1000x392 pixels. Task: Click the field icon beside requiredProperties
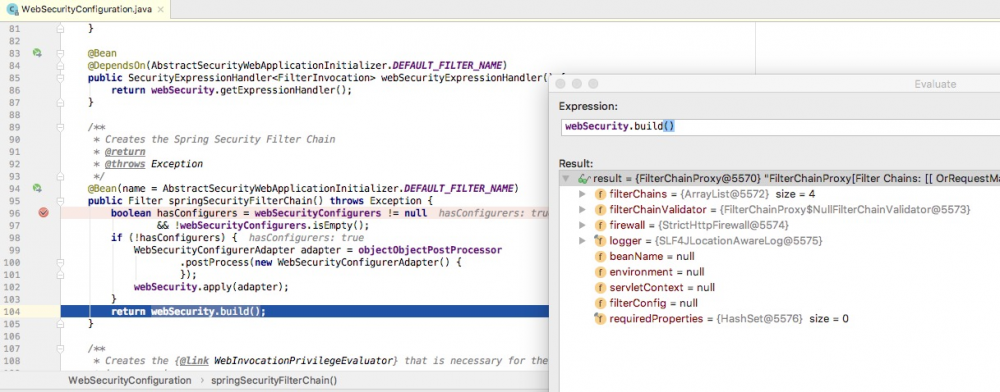coord(600,319)
